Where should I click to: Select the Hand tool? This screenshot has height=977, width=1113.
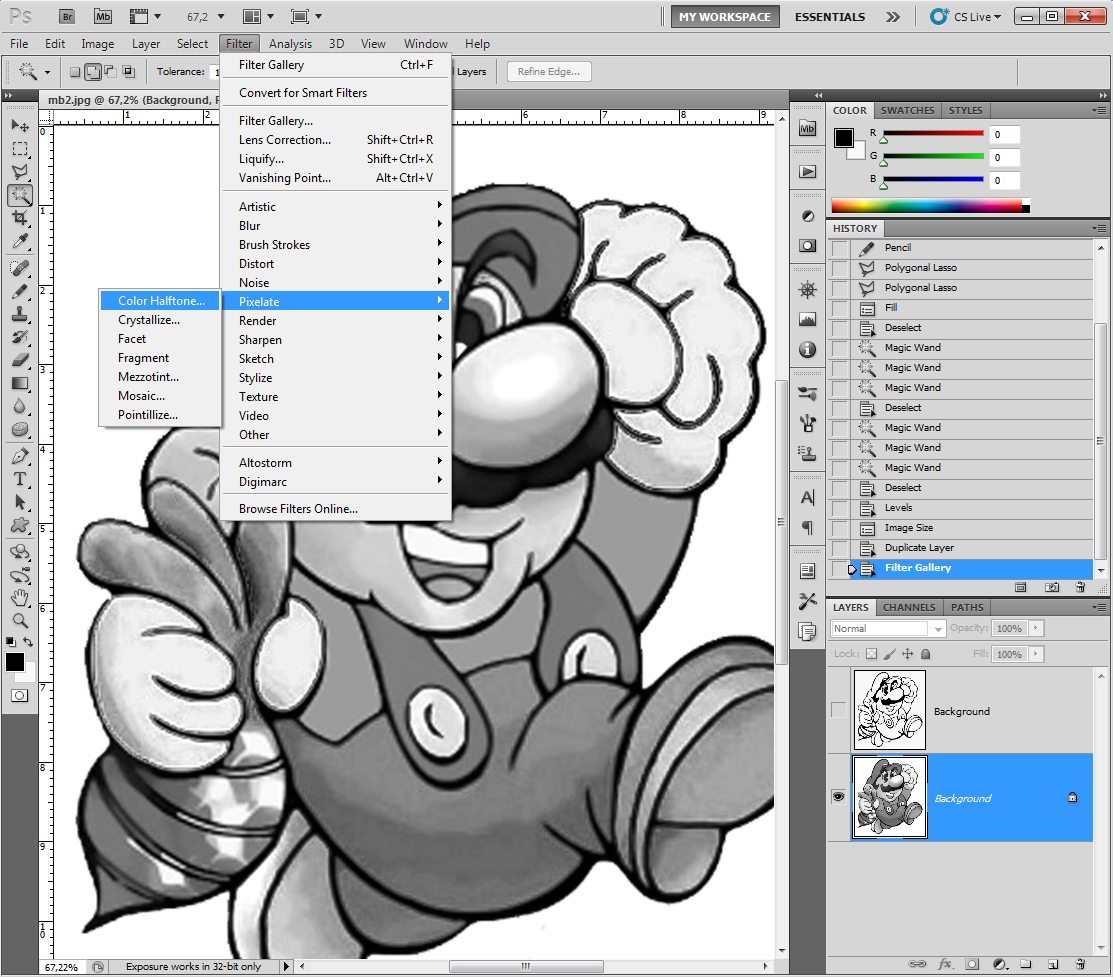20,597
